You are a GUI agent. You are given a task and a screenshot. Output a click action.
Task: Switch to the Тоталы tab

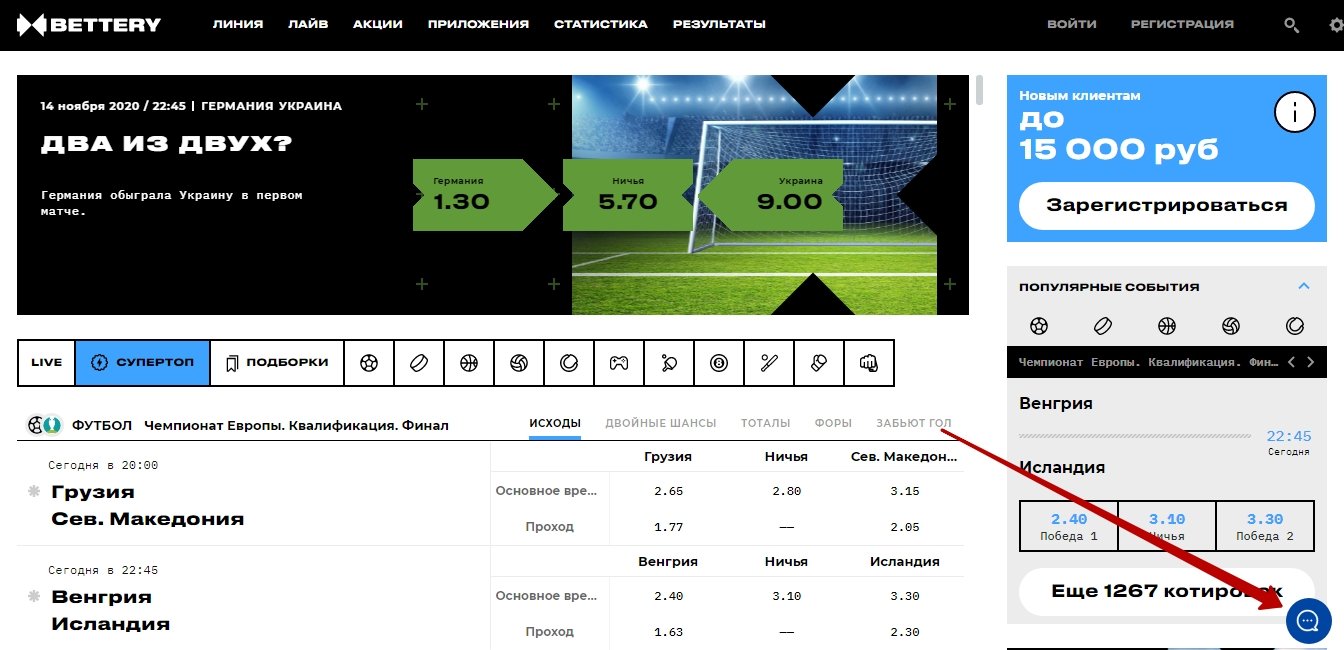click(765, 423)
